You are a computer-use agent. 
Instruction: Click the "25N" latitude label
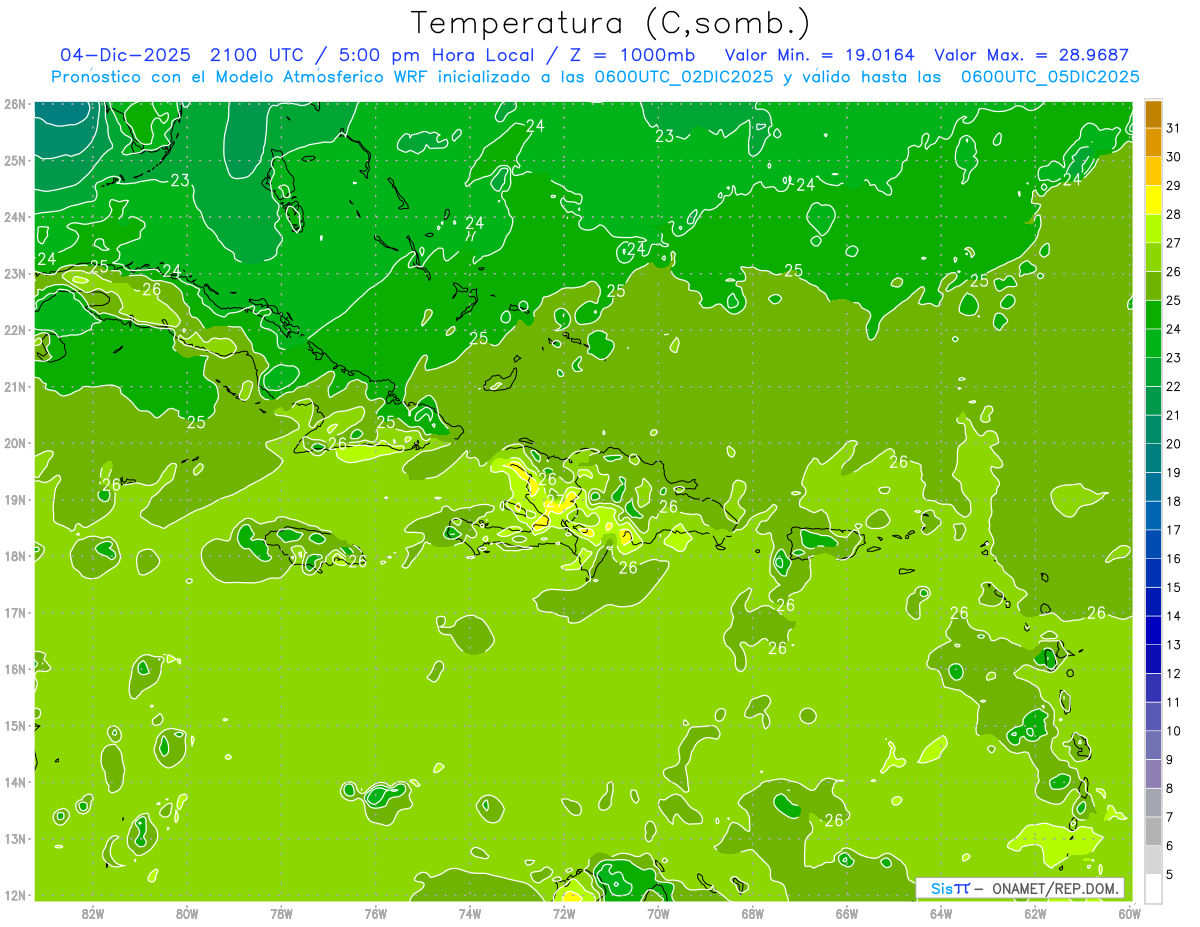(x=15, y=160)
